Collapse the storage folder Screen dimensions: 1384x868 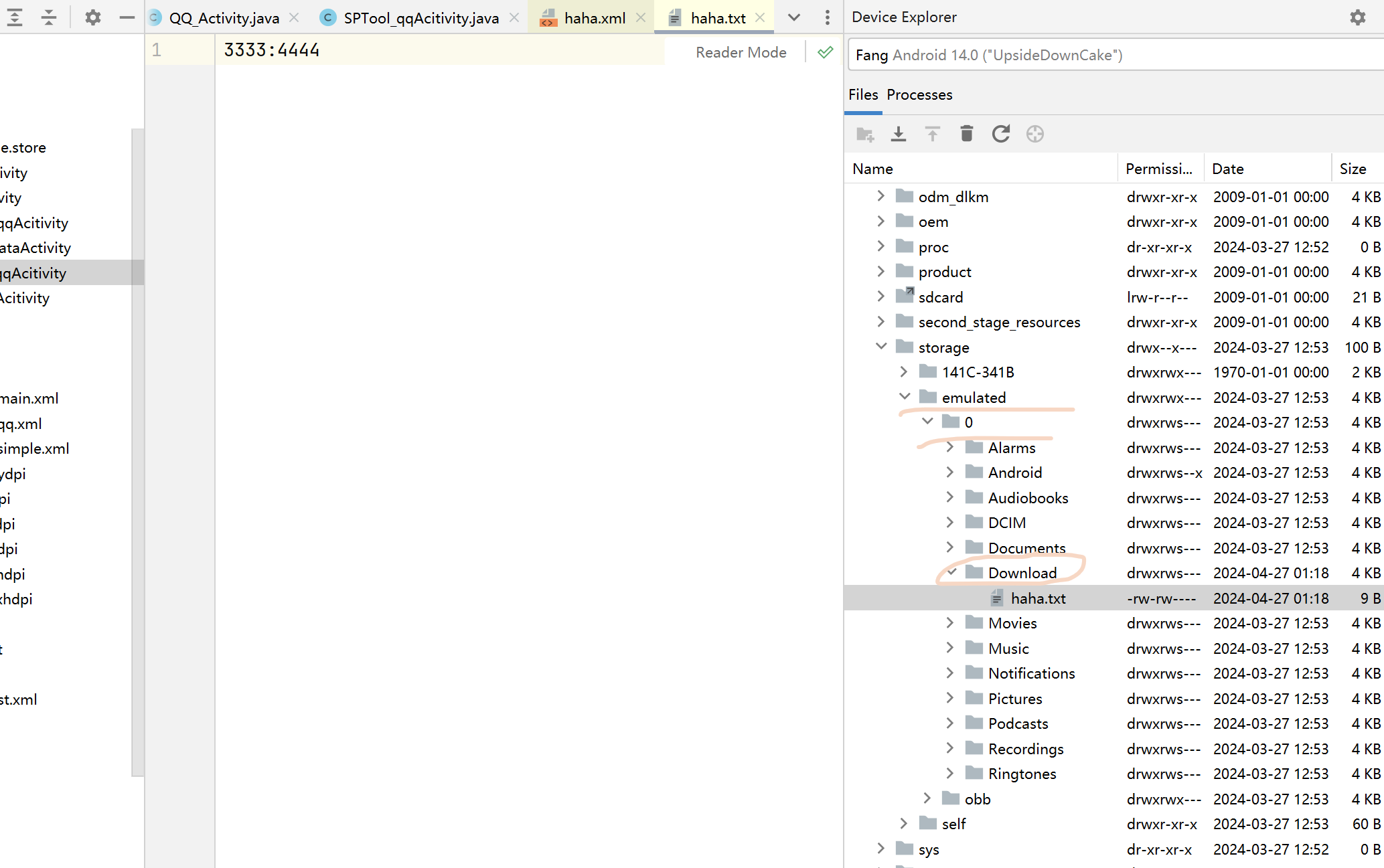(x=880, y=347)
